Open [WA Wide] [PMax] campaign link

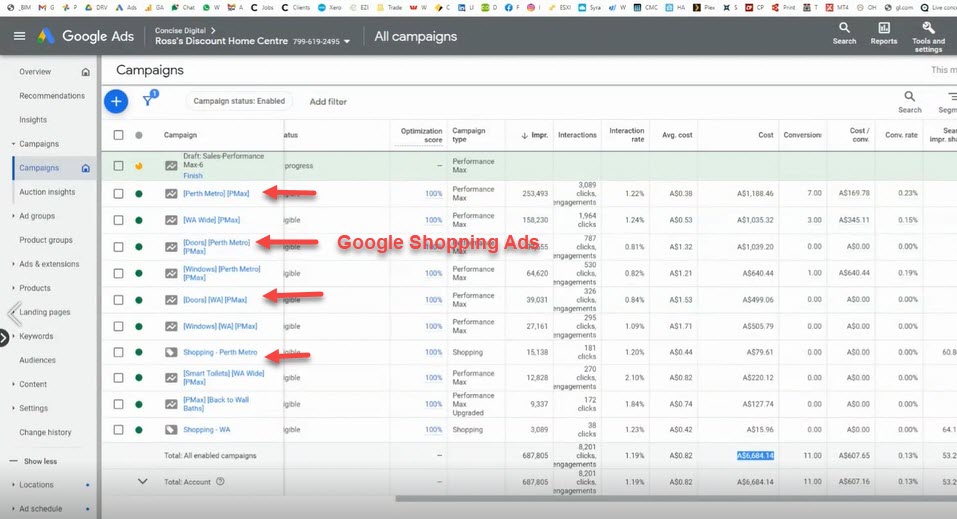(x=211, y=220)
